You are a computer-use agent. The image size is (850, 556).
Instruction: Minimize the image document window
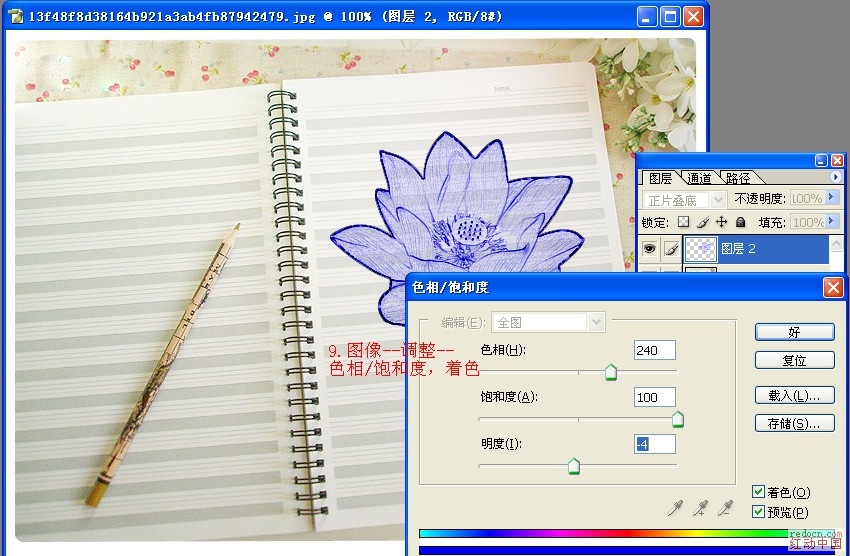(646, 17)
